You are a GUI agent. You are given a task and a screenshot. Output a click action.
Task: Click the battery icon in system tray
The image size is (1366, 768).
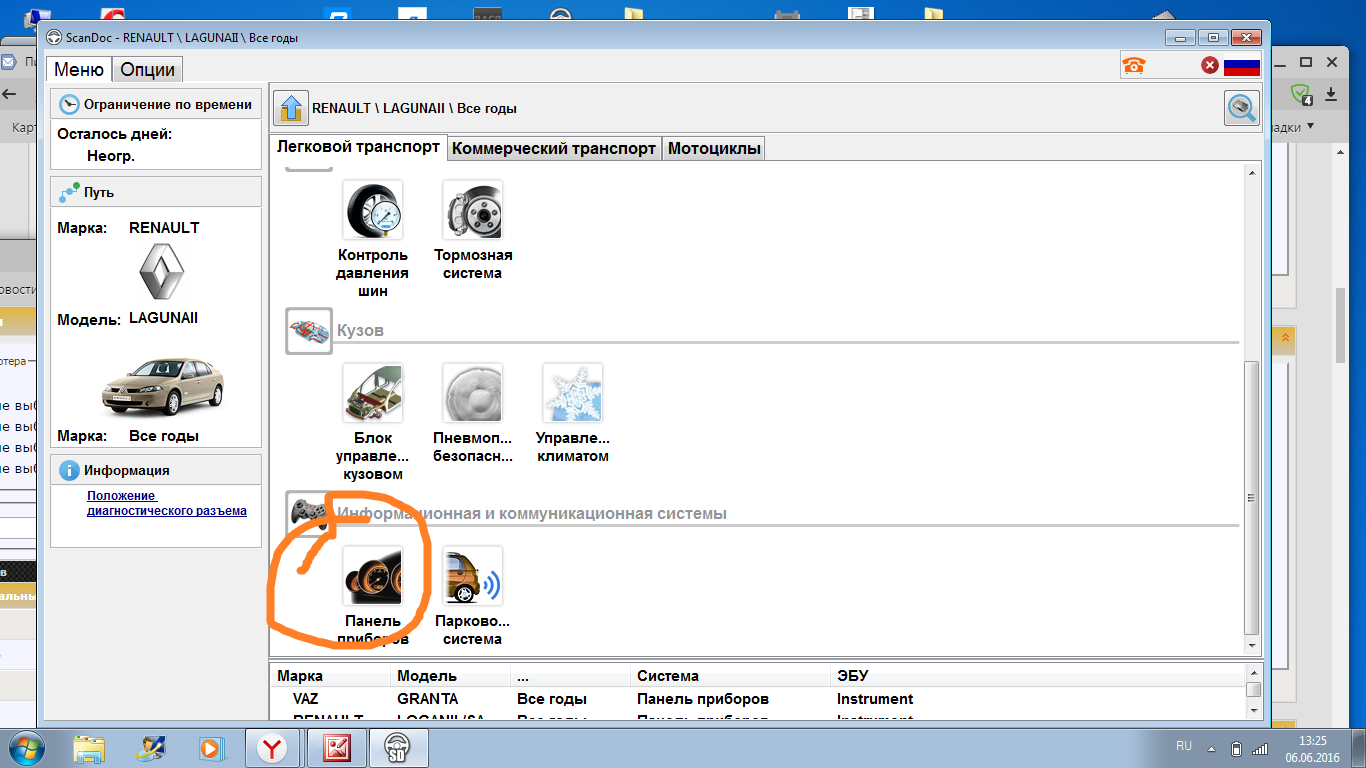click(1237, 748)
